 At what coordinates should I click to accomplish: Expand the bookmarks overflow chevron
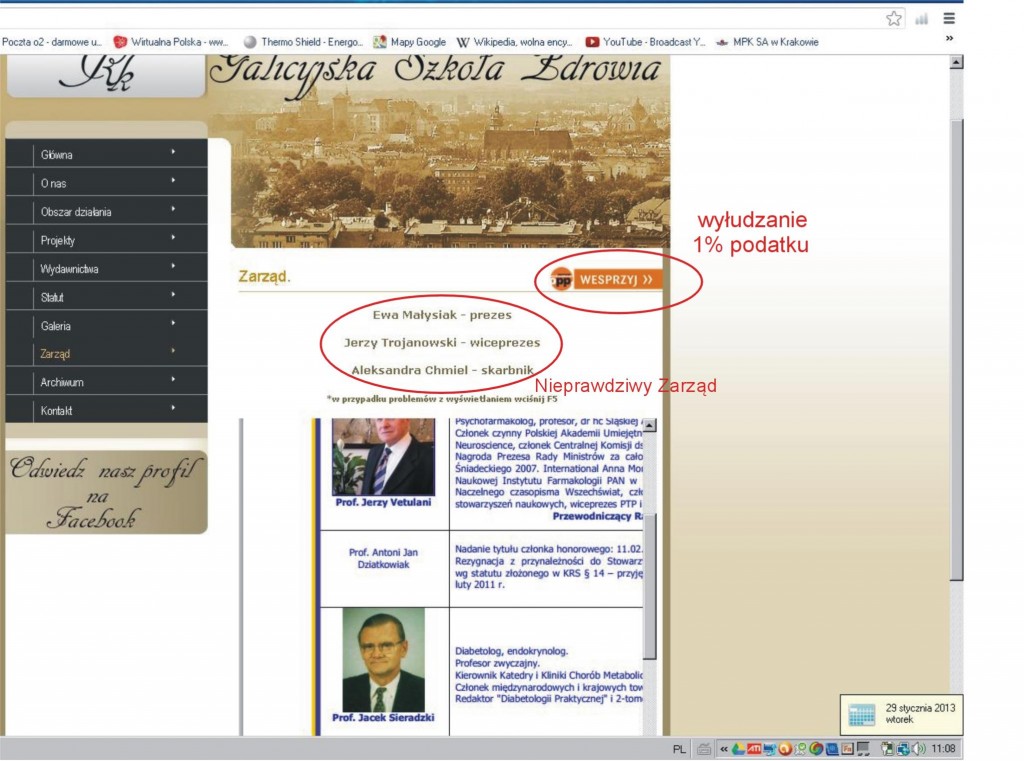pos(949,40)
